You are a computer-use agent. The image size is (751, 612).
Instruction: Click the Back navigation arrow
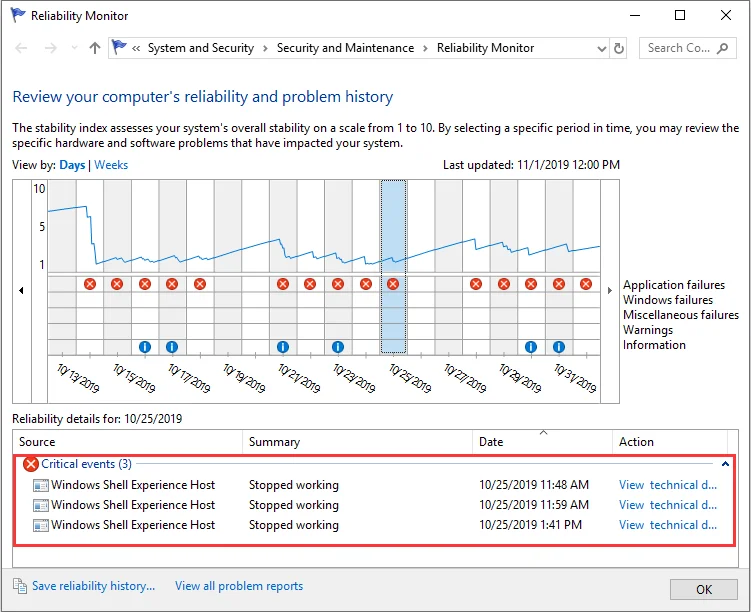point(22,48)
